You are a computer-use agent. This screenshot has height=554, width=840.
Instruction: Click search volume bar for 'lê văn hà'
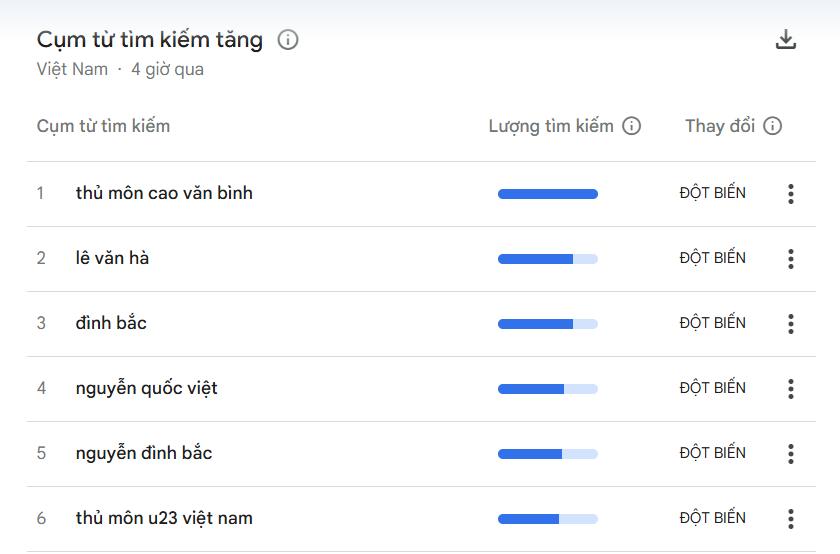(547, 259)
